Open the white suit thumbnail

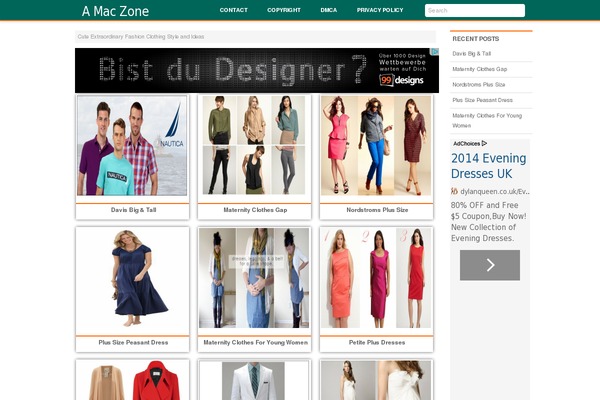pos(254,380)
